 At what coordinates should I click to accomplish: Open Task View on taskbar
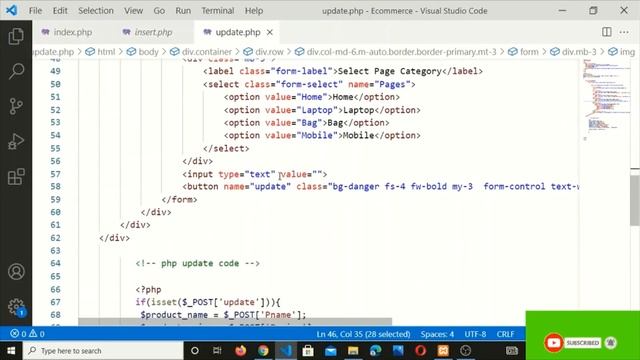pyautogui.click(x=217, y=351)
